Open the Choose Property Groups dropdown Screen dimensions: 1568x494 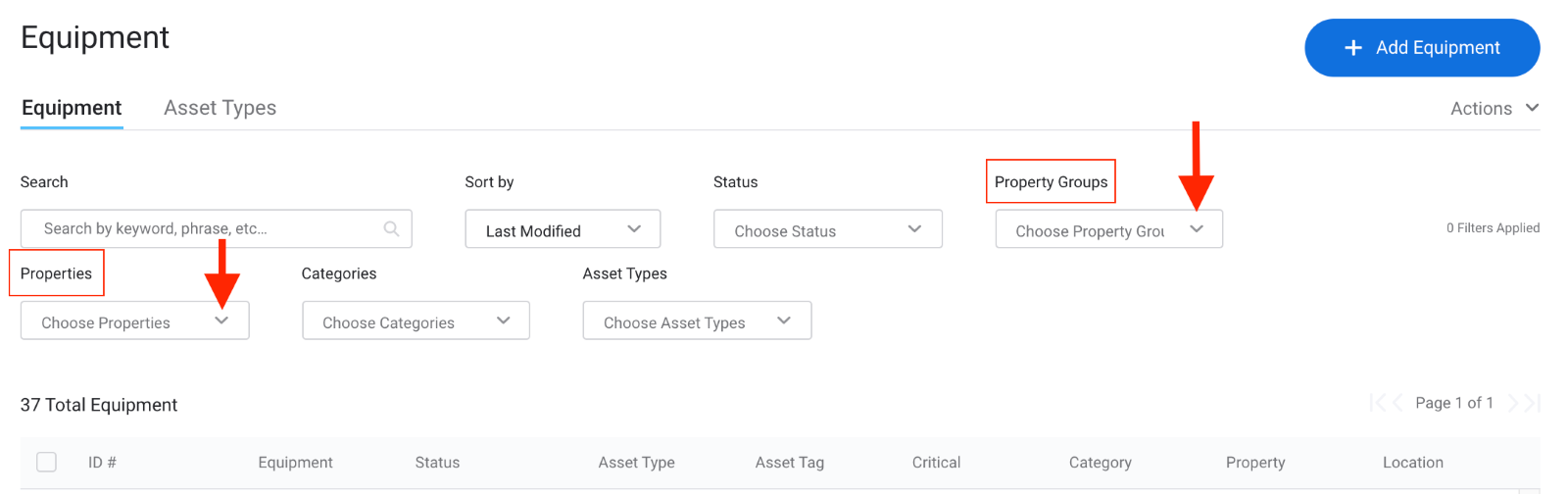click(x=1108, y=229)
